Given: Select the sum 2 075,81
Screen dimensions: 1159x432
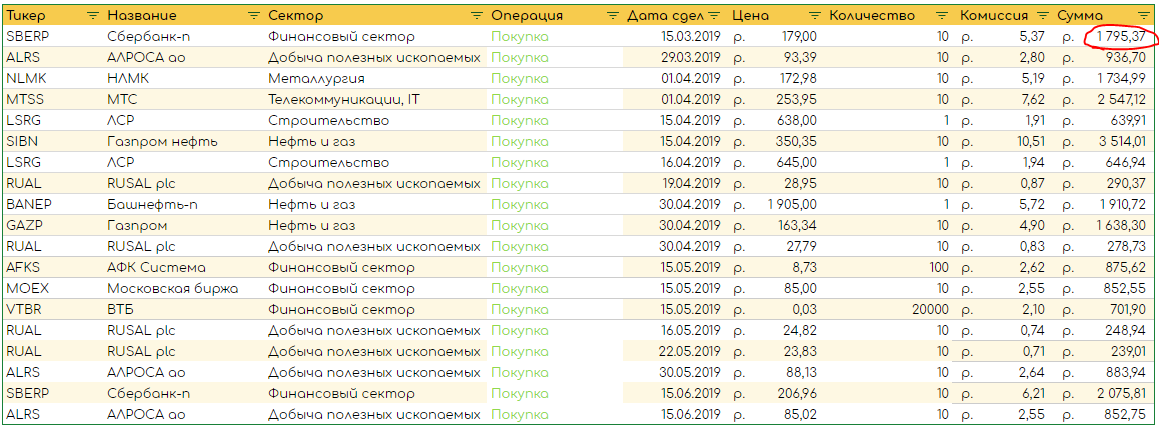Looking at the screenshot, I should pyautogui.click(x=1122, y=394).
